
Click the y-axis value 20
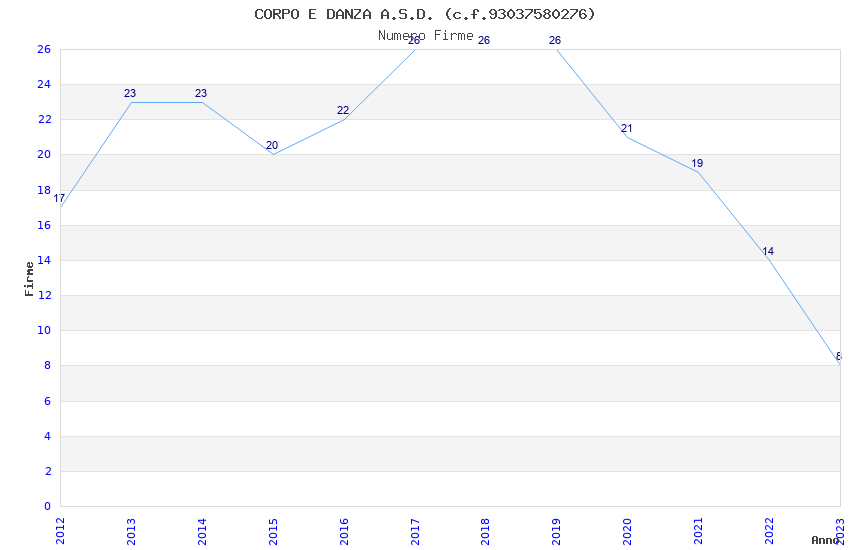44,154
